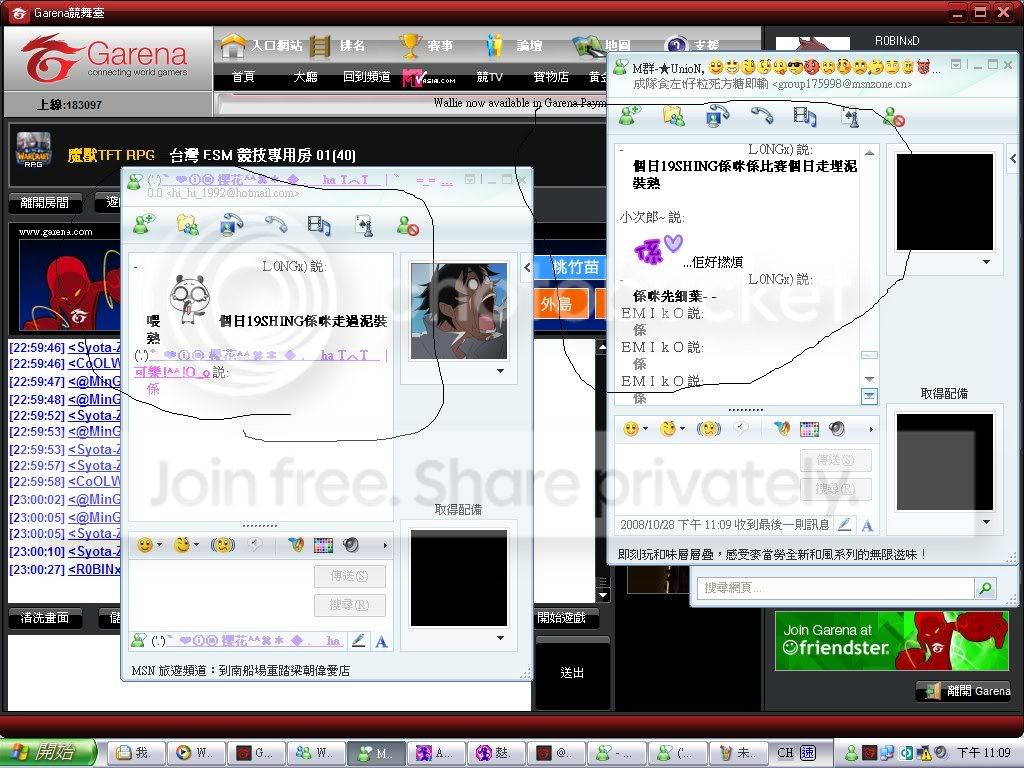Viewport: 1024px width, 768px height.
Task: Open background color grid in M群 chat
Action: [809, 429]
